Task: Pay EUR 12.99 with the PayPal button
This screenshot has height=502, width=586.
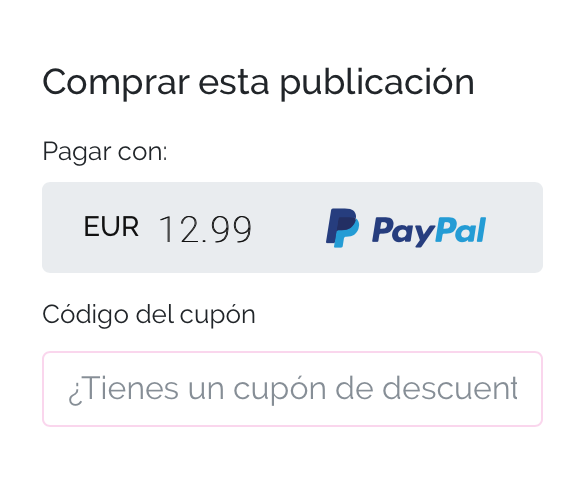Action: coord(292,227)
